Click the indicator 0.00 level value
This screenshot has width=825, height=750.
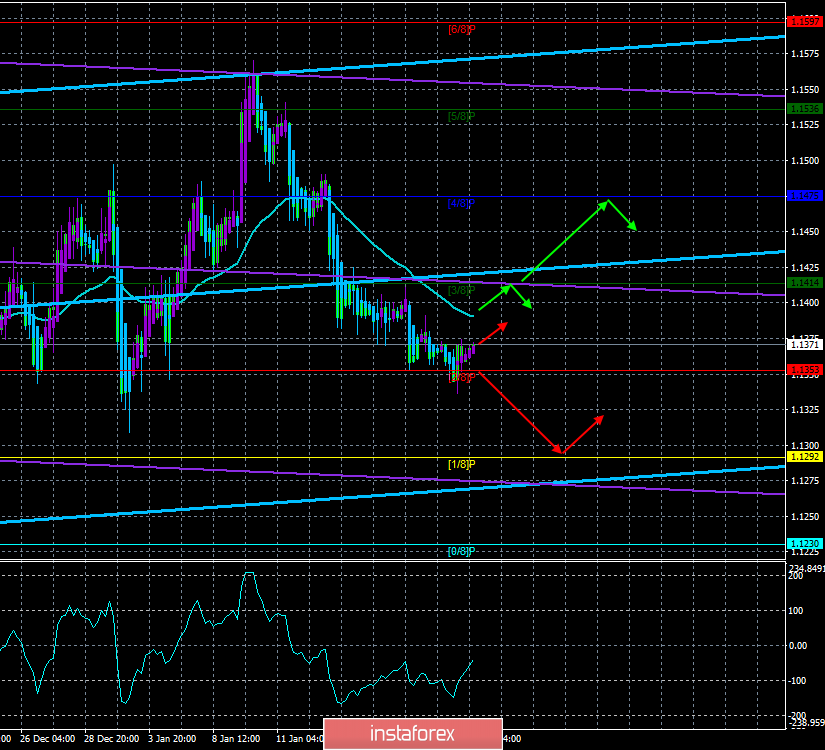(798, 646)
